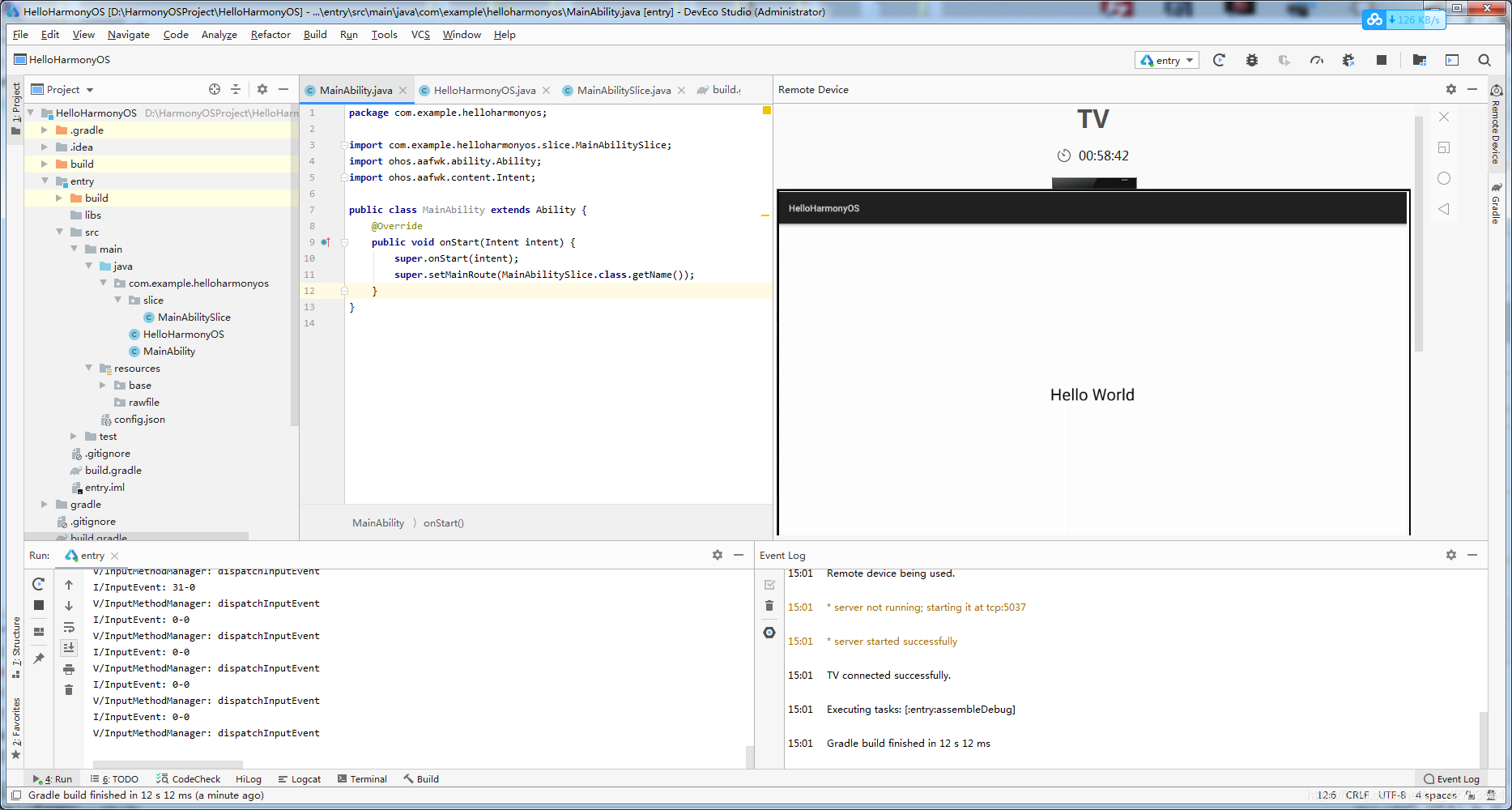Expand the .gradle folder
Screen dimensions: 1512x810
(x=45, y=130)
